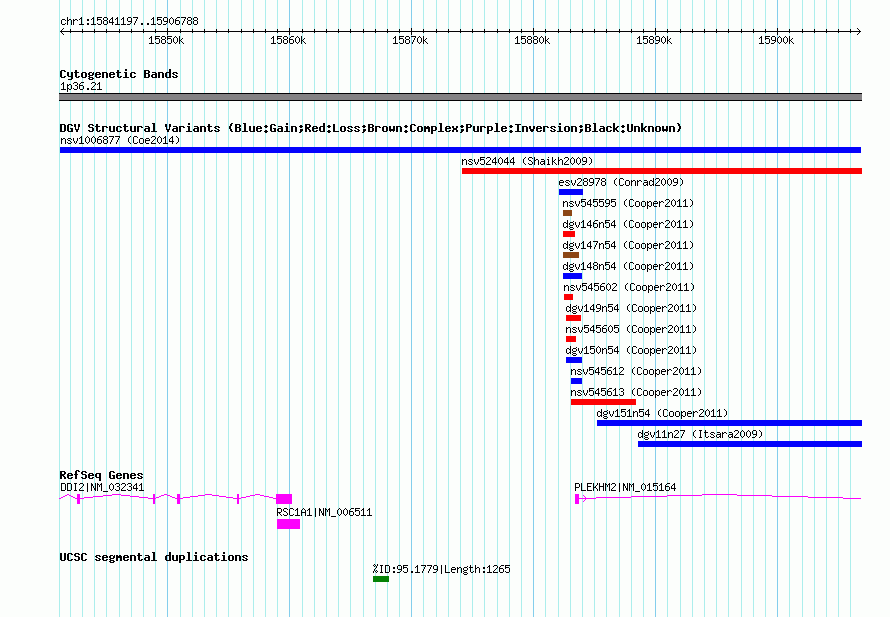Viewport: 890px width, 617px height.
Task: Click the UCSC segmental duplications track title
Action: click(x=154, y=557)
